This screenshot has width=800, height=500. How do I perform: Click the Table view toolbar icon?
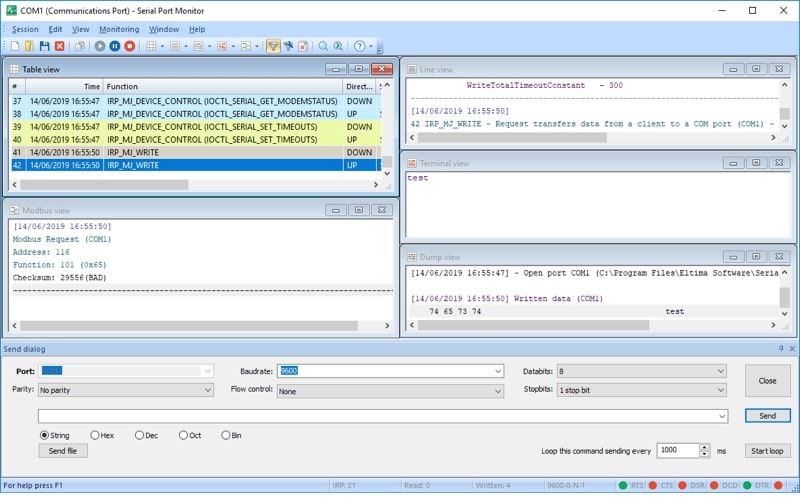coord(151,46)
